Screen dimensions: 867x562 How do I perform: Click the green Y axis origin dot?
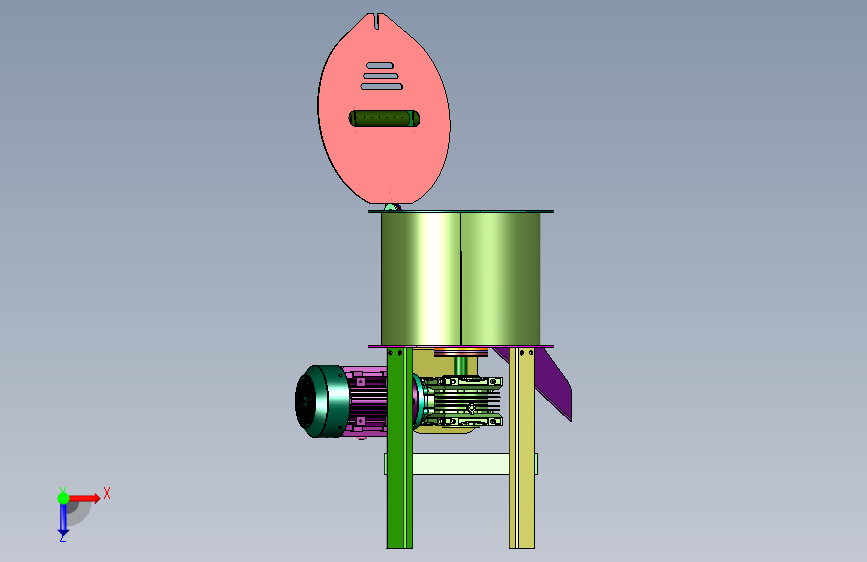(x=63, y=498)
